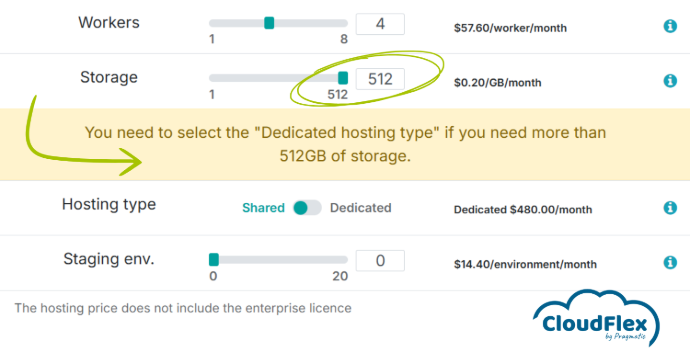The width and height of the screenshot is (690, 364).
Task: Select the Shared hosting label
Action: pyautogui.click(x=263, y=208)
